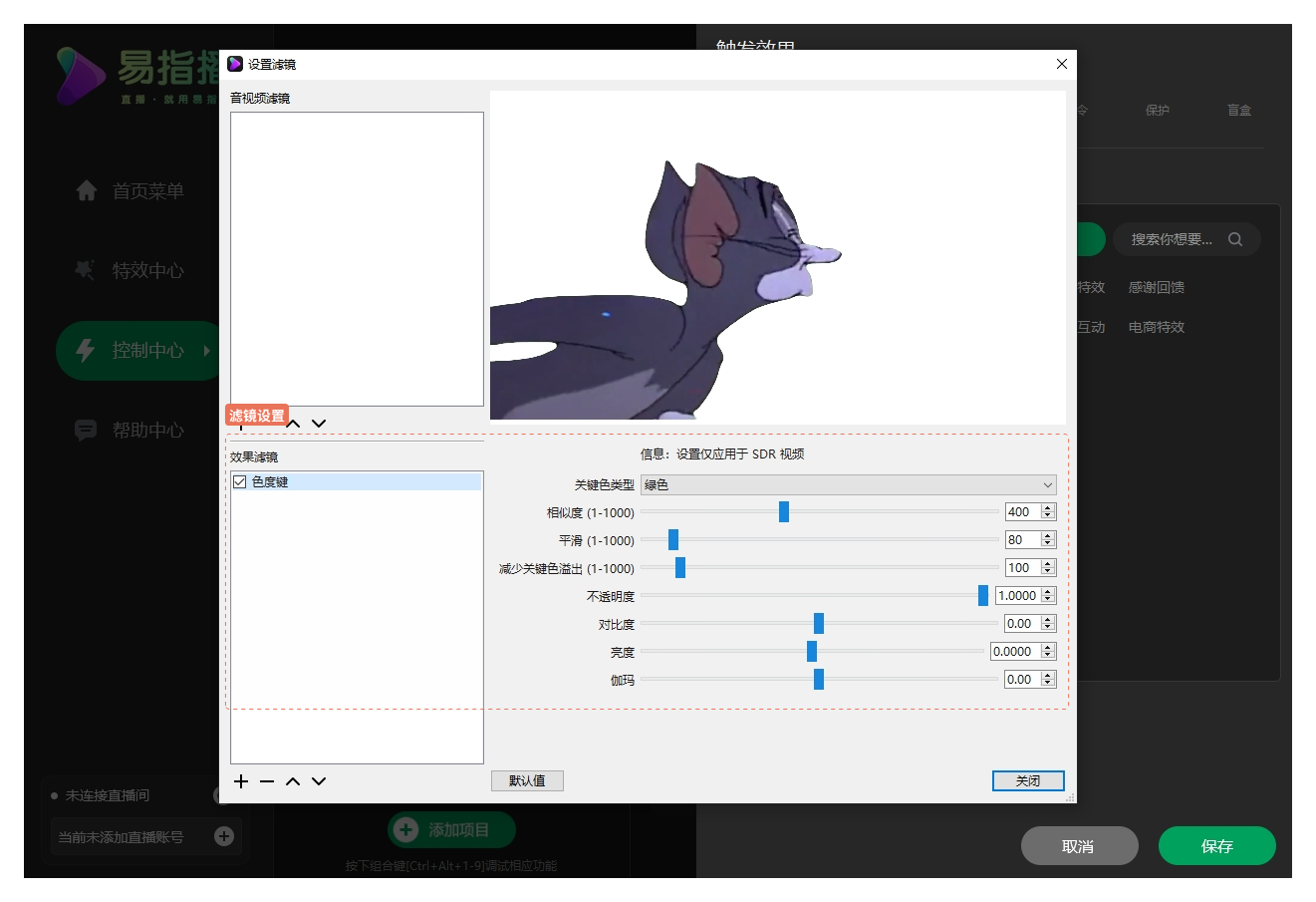Expand 控制中心 submenu arrow
1316x902 pixels.
207,350
